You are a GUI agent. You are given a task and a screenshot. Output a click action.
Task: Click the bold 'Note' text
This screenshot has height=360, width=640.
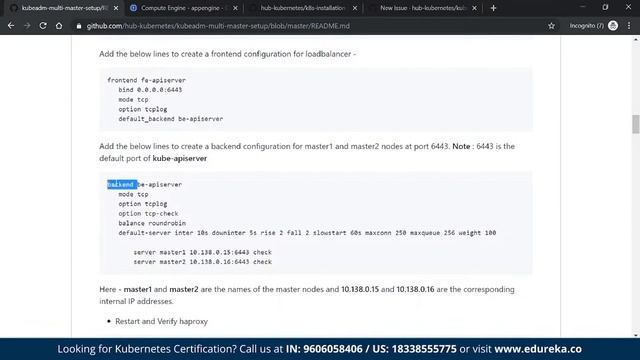[x=461, y=146]
